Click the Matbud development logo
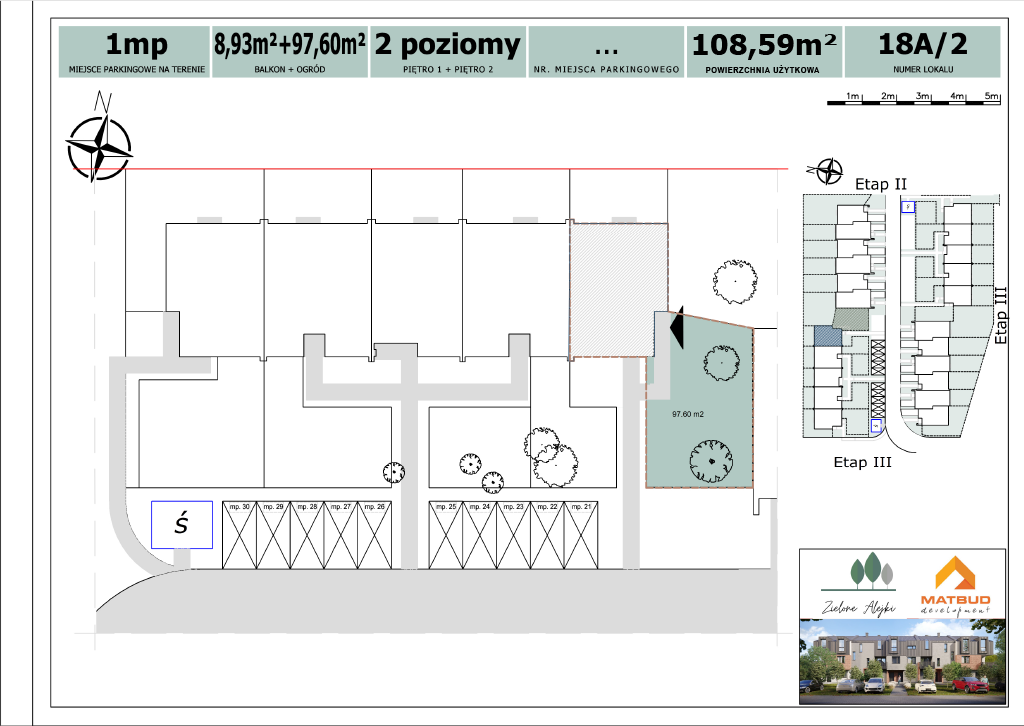Viewport: 1024px width, 726px height. (x=961, y=586)
